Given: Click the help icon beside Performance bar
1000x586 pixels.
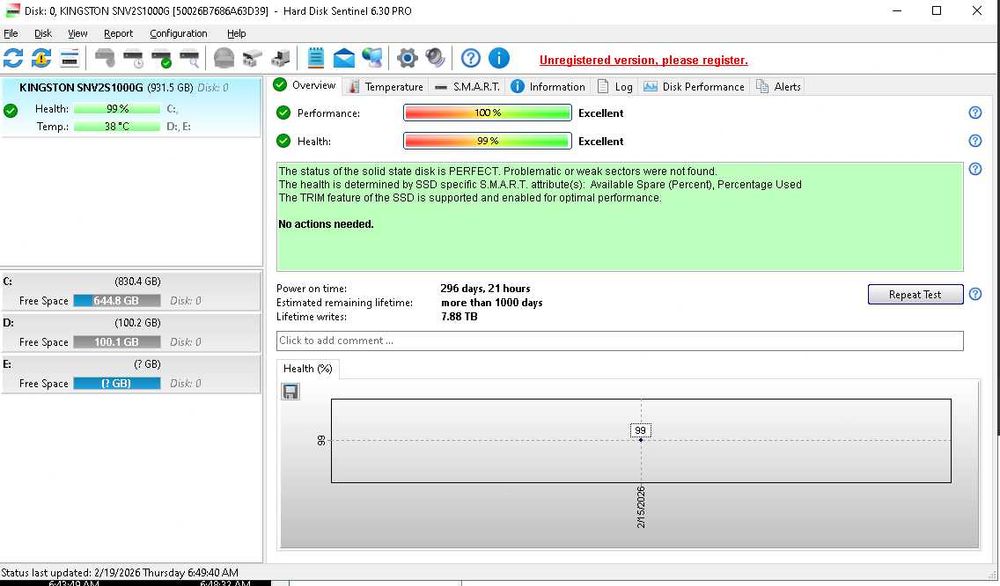Looking at the screenshot, I should click(x=975, y=112).
